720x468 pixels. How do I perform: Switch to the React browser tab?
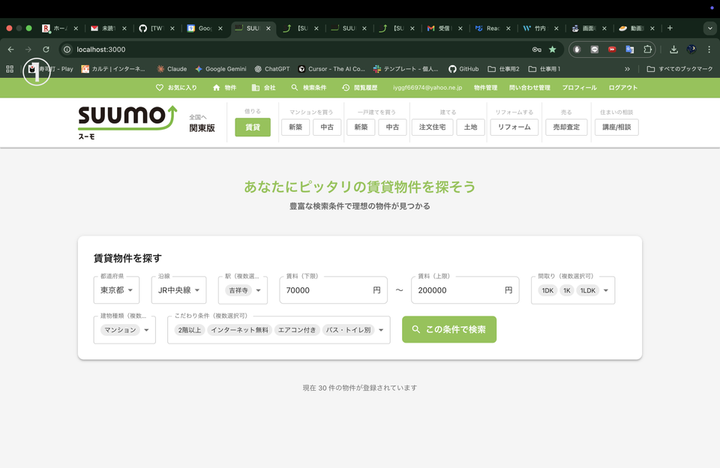493,28
